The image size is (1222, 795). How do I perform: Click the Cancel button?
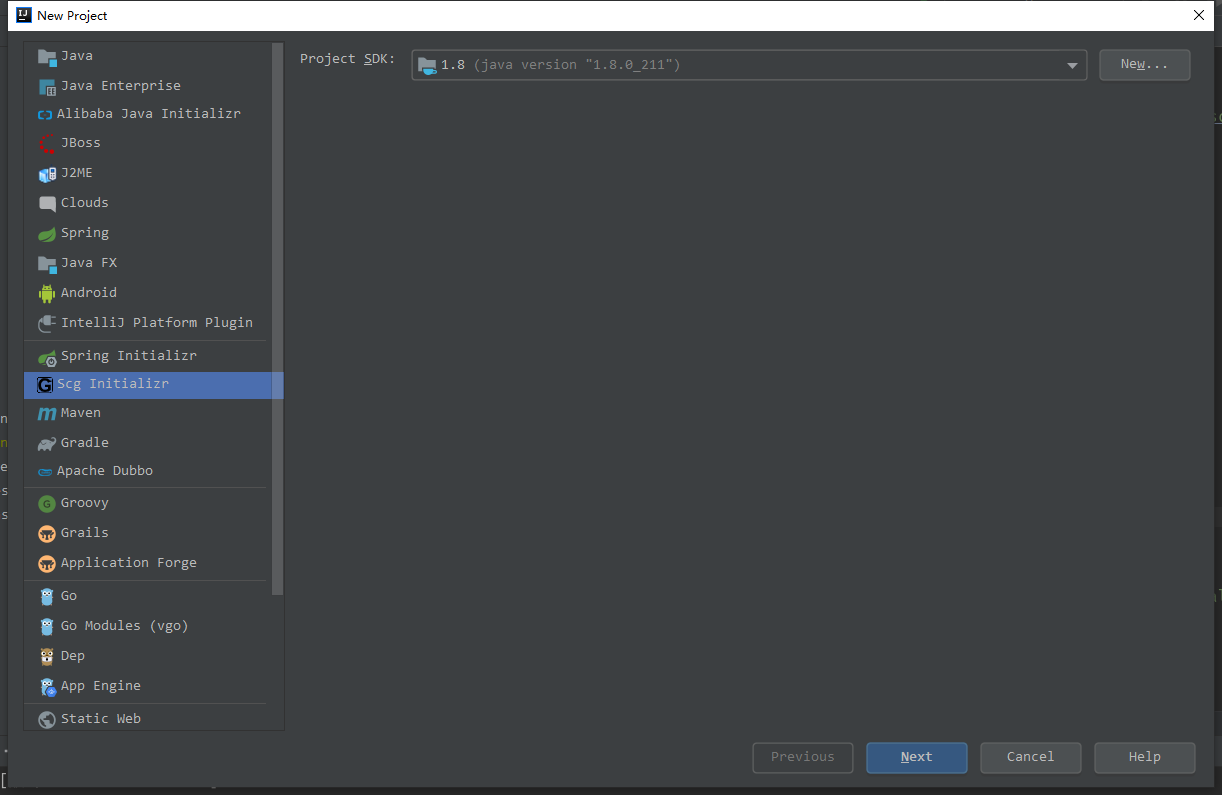coord(1030,757)
